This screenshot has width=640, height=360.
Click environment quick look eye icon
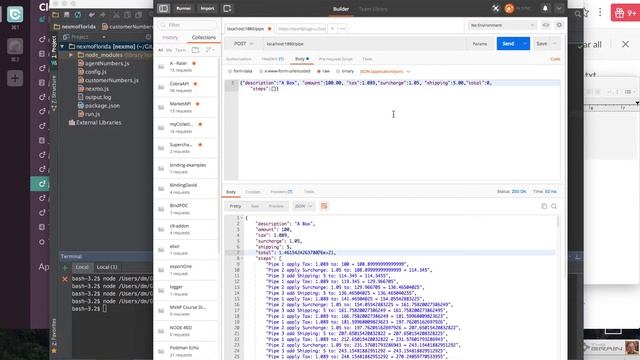click(546, 25)
